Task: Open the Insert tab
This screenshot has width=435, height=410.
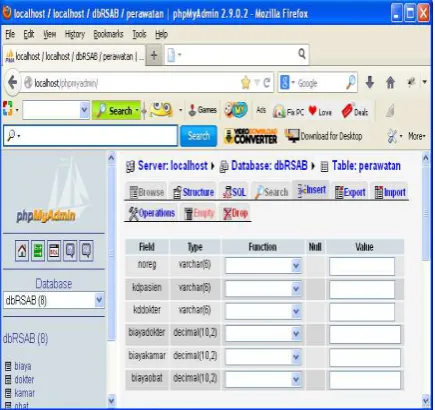Action: pos(311,190)
